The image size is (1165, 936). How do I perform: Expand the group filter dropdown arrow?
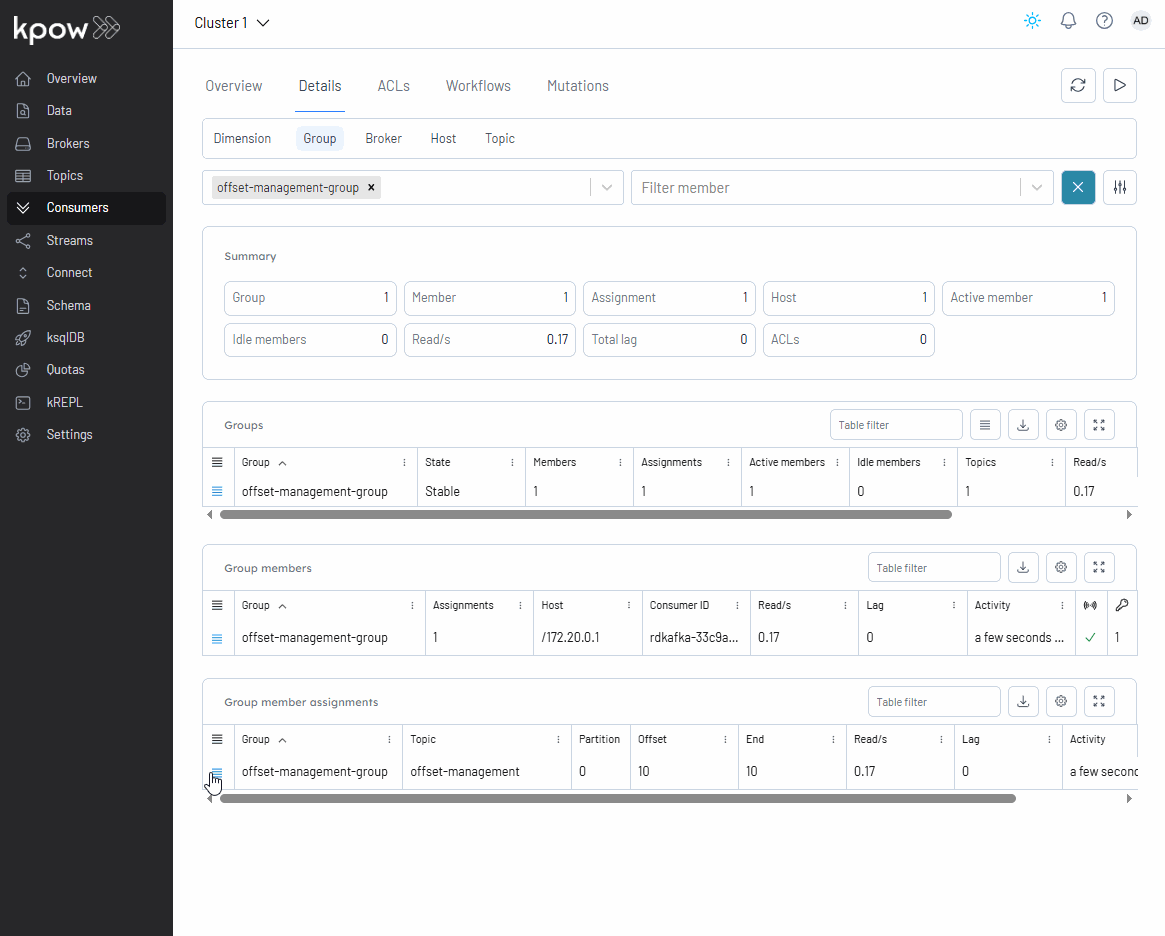click(606, 188)
